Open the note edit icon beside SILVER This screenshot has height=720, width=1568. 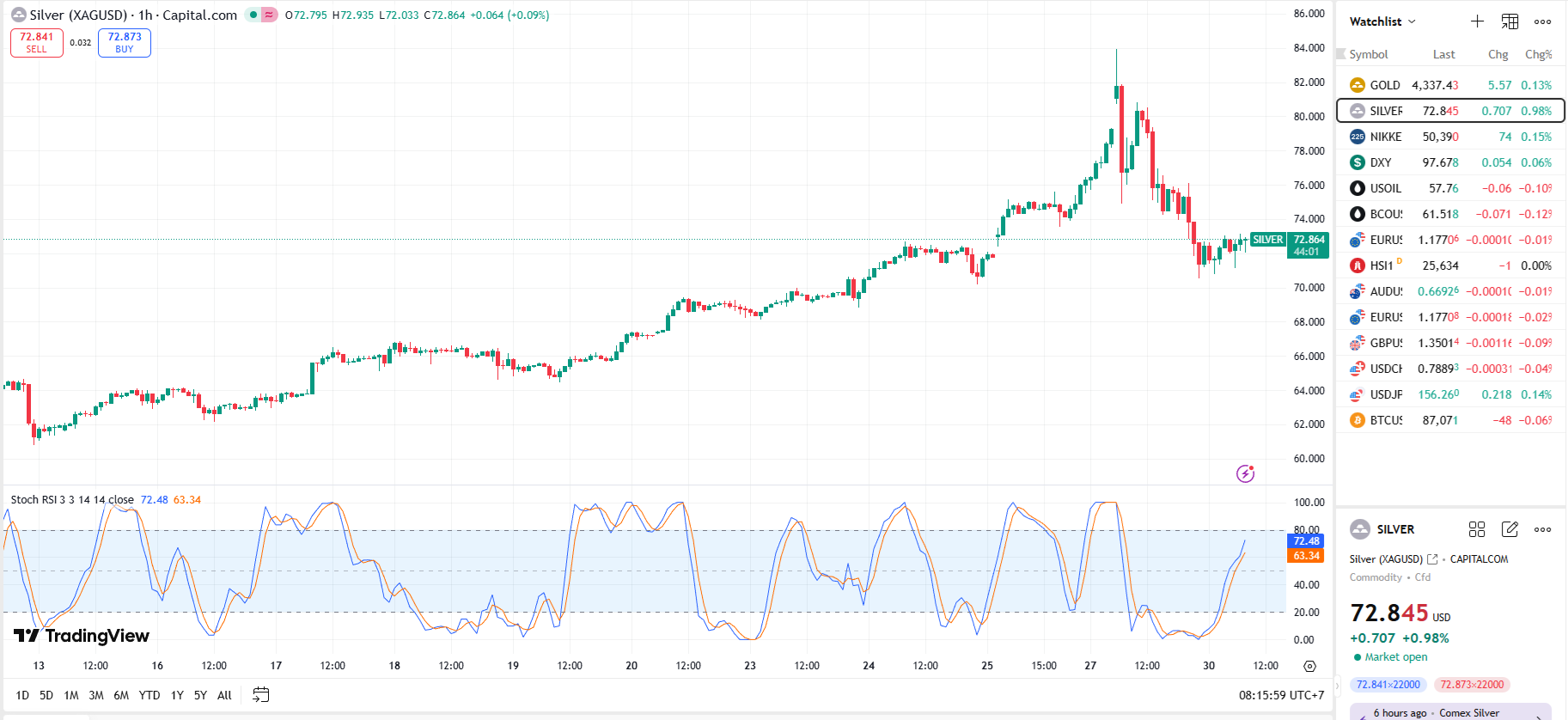pos(1510,529)
